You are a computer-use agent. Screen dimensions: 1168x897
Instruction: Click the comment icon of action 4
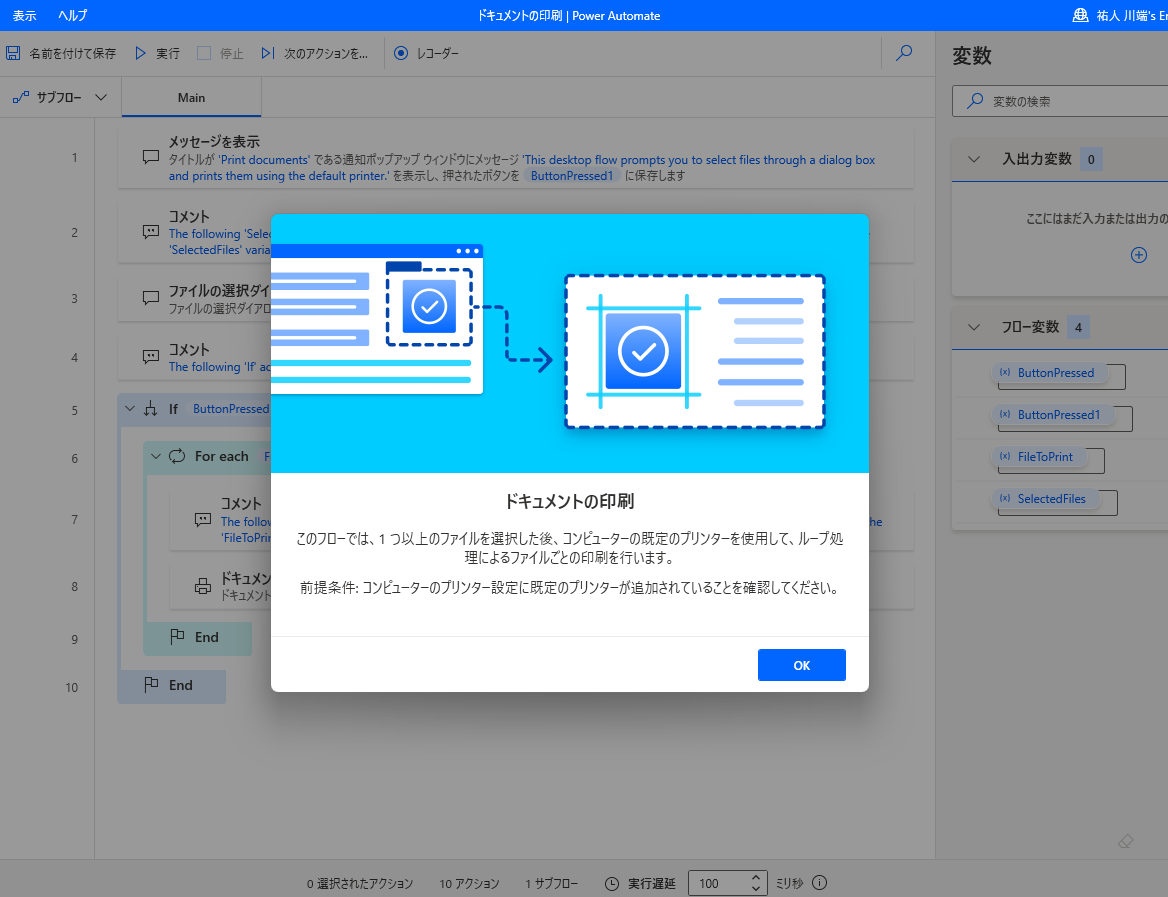coord(150,357)
